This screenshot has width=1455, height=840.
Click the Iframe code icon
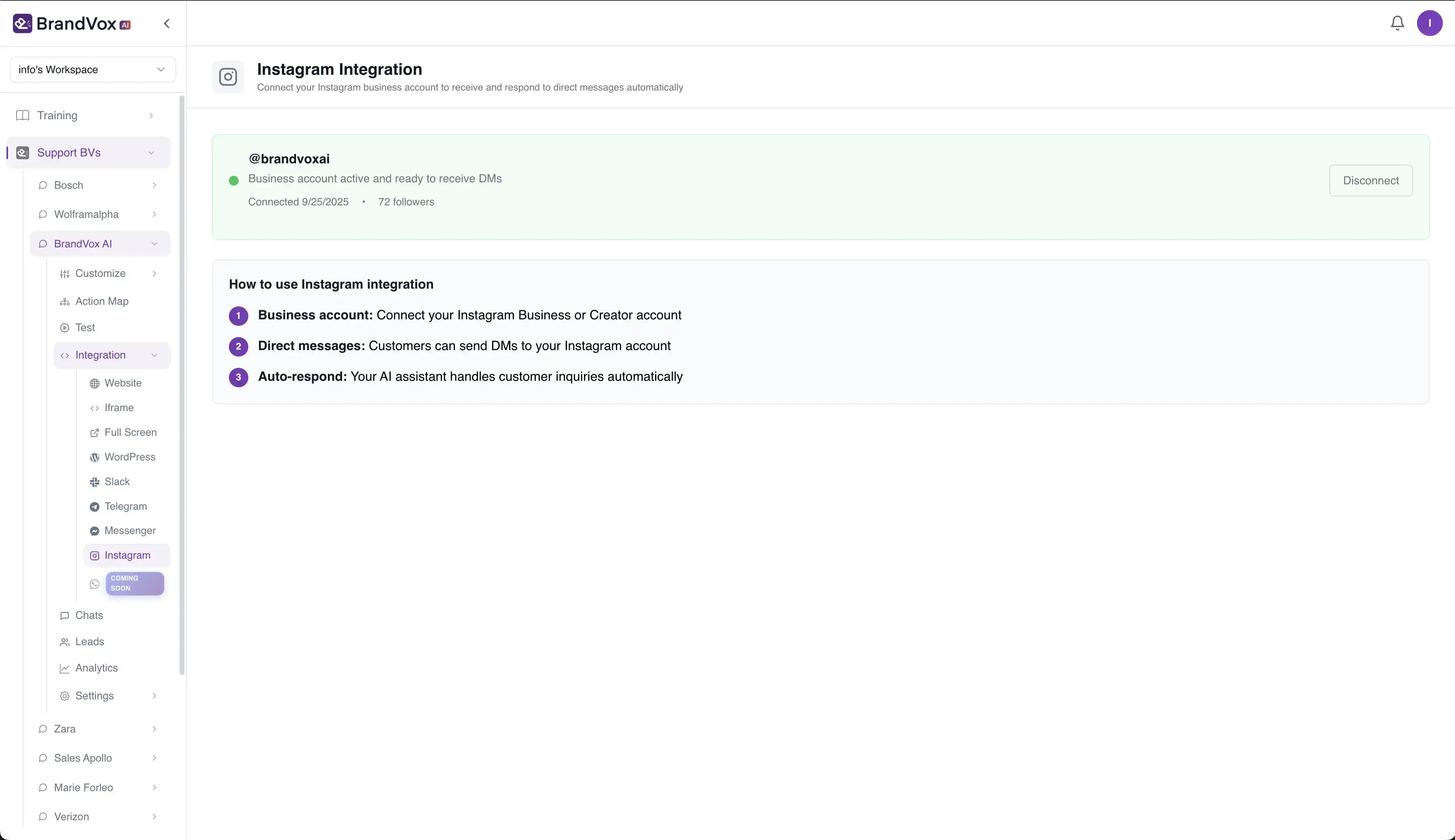95,408
